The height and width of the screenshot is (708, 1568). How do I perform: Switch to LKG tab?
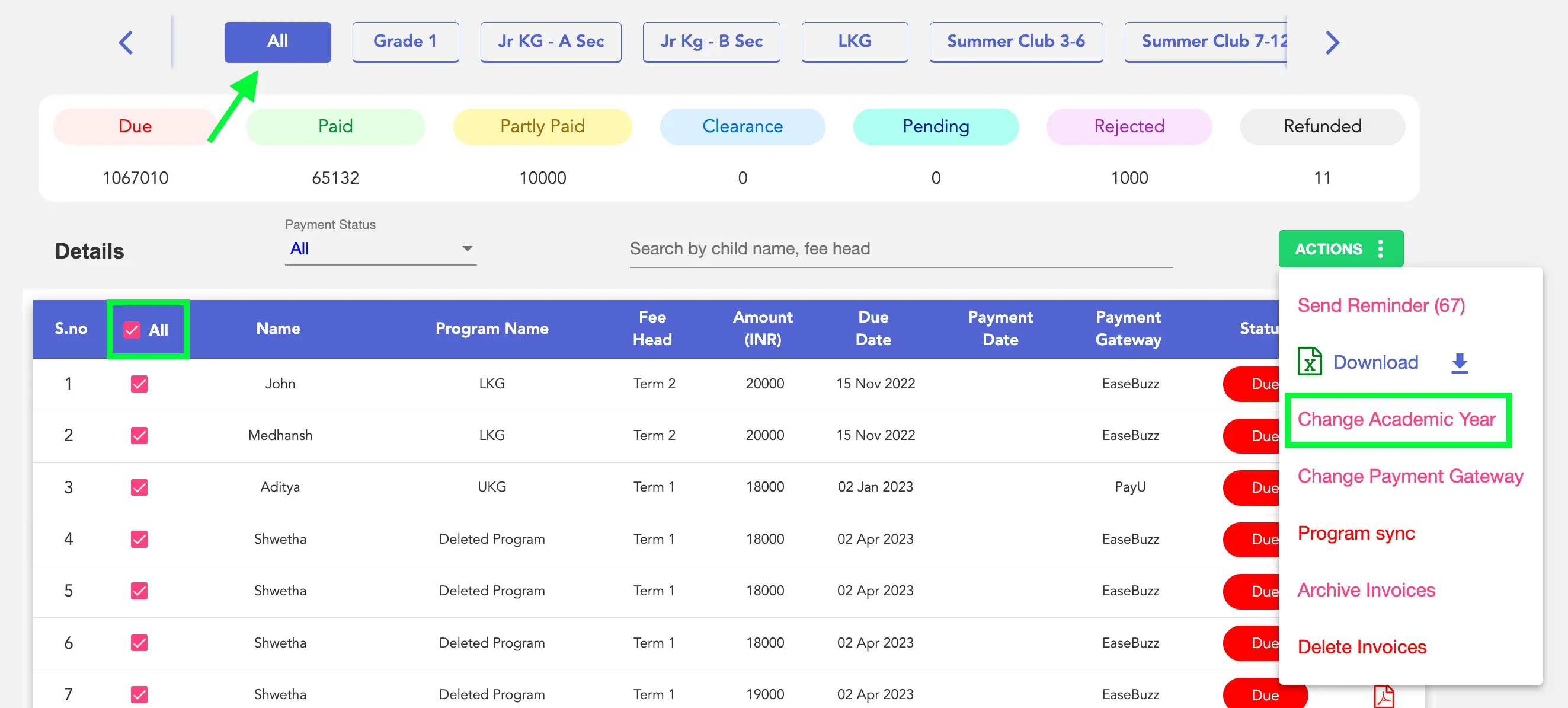coord(855,42)
